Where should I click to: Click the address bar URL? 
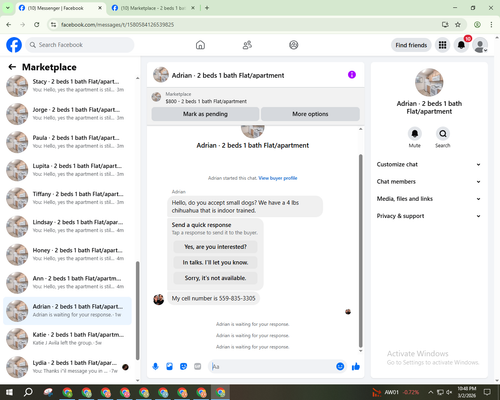(x=117, y=25)
